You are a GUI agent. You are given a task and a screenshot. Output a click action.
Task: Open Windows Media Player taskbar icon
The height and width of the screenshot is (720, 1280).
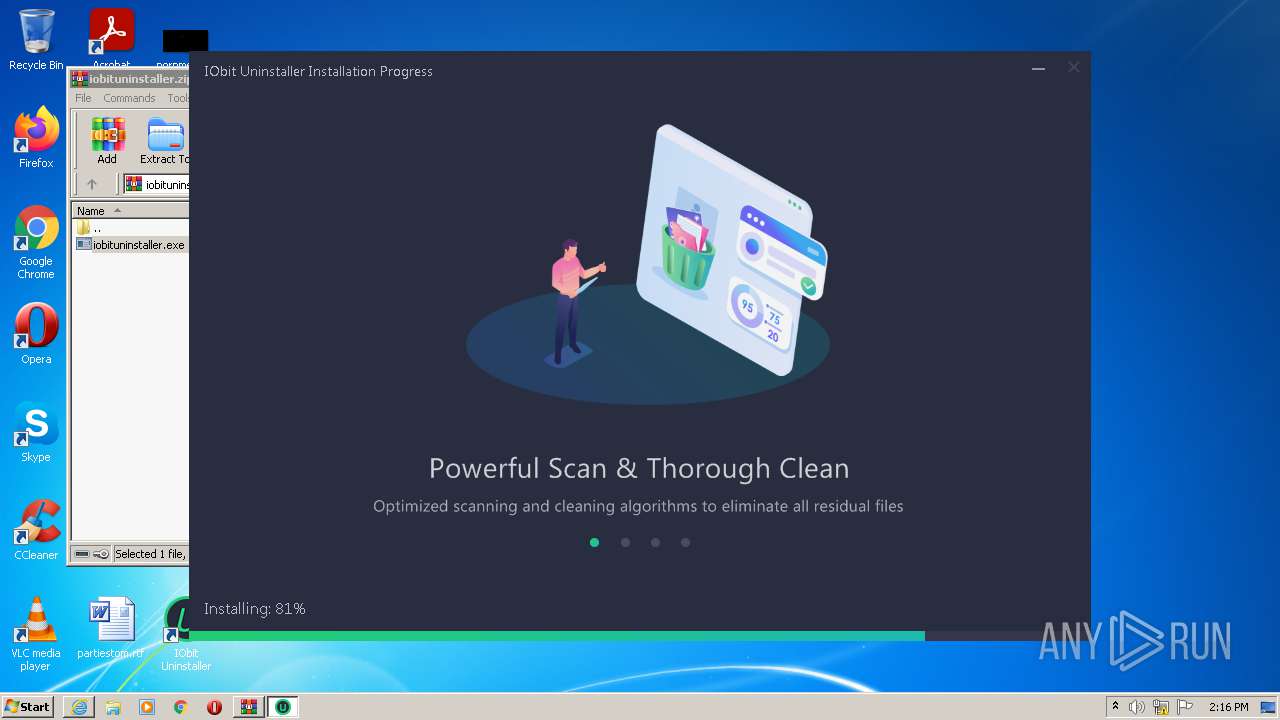pyautogui.click(x=147, y=707)
